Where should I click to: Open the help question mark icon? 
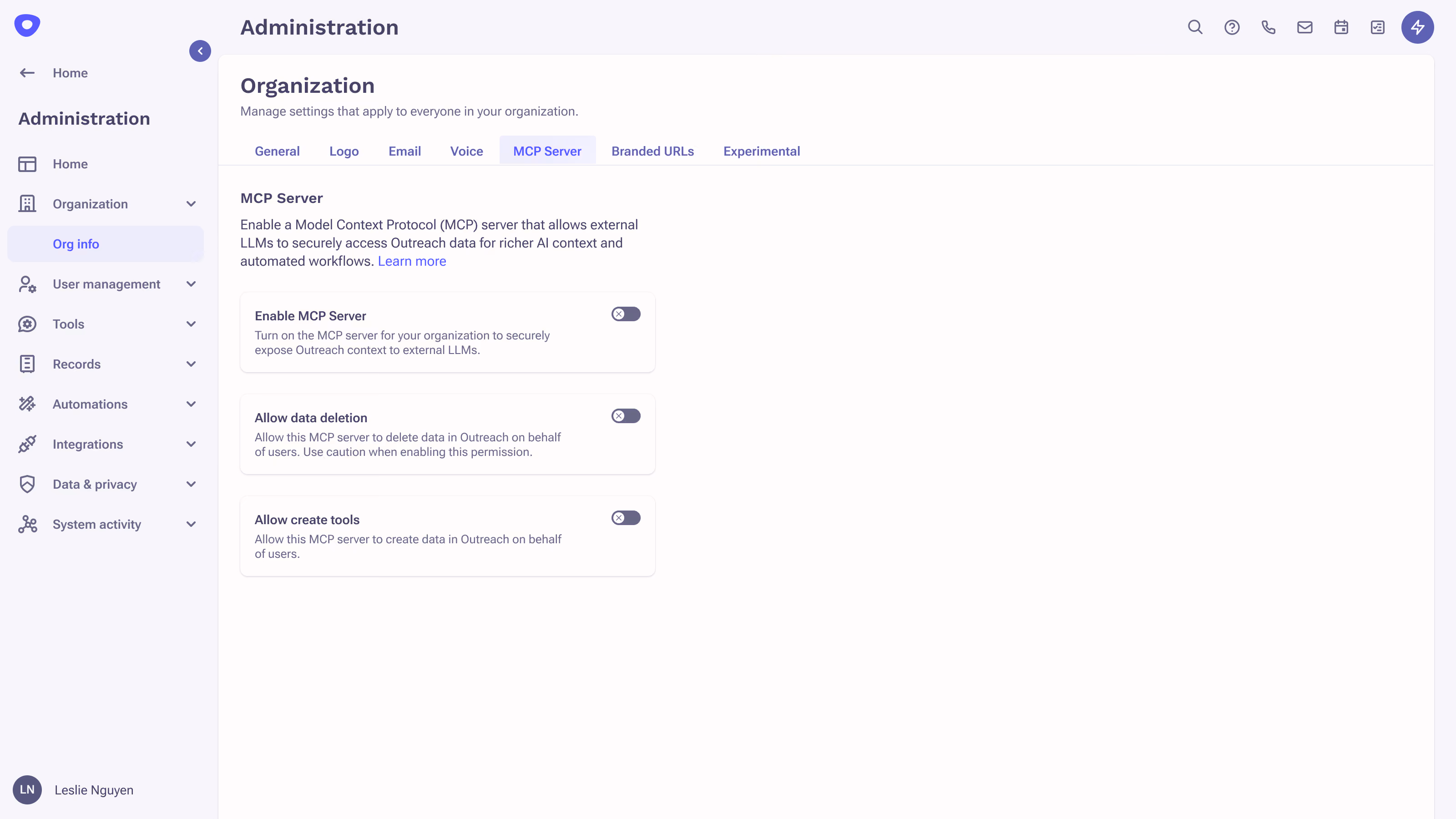coord(1232,27)
